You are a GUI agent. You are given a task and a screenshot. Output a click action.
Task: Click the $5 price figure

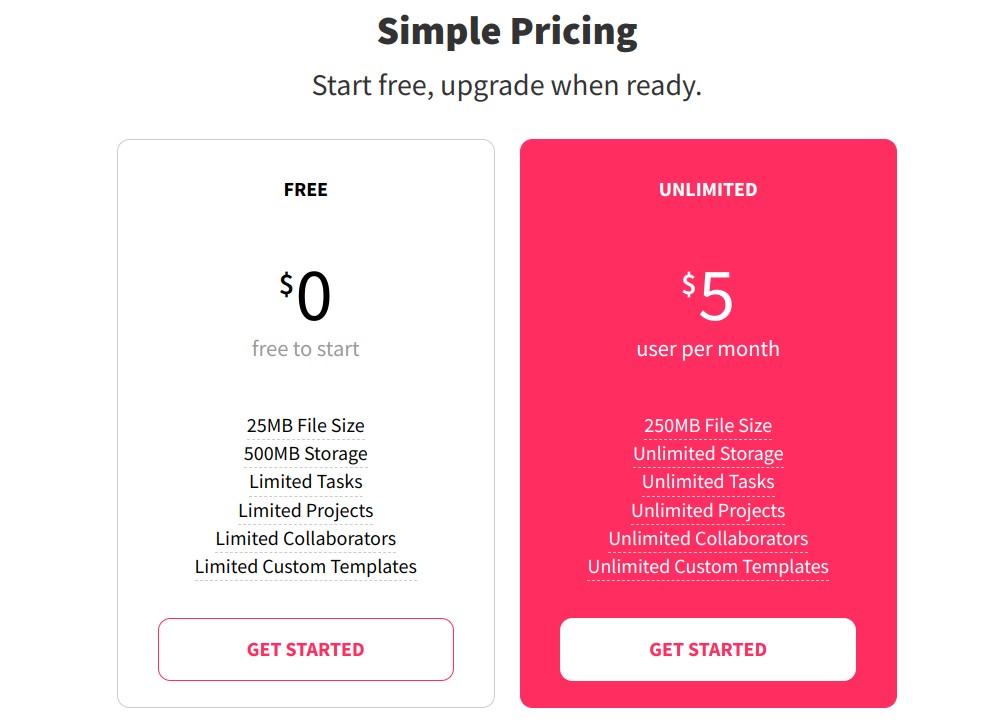[708, 295]
